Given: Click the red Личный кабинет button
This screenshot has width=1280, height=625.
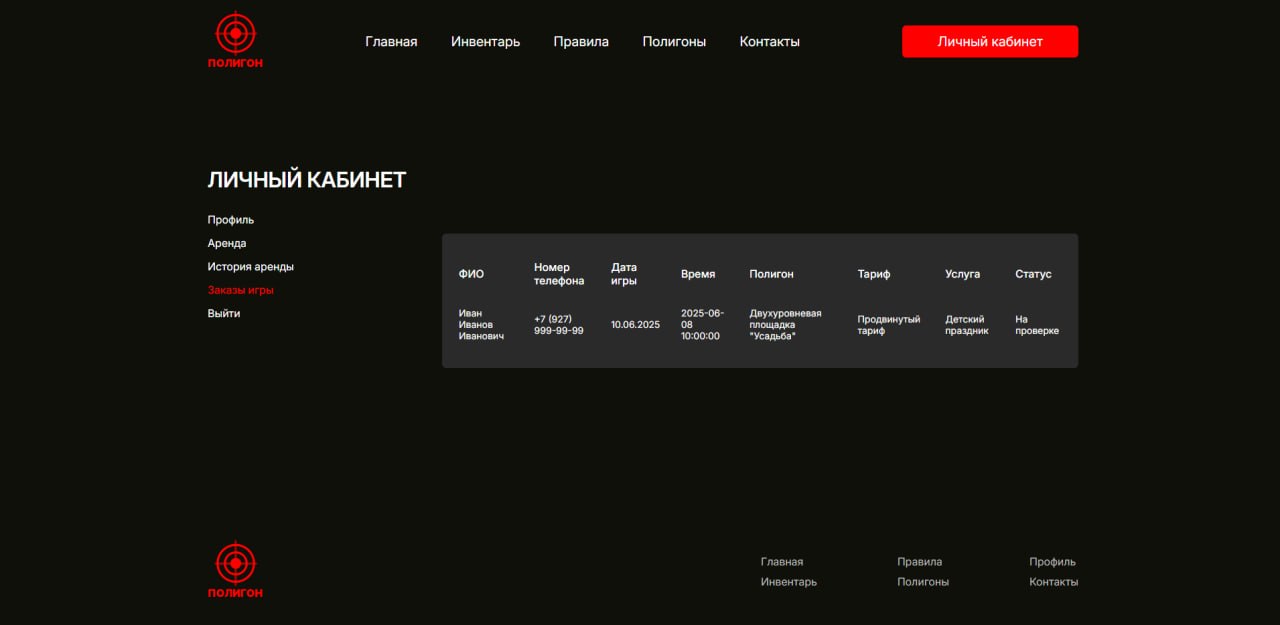Looking at the screenshot, I should [990, 41].
